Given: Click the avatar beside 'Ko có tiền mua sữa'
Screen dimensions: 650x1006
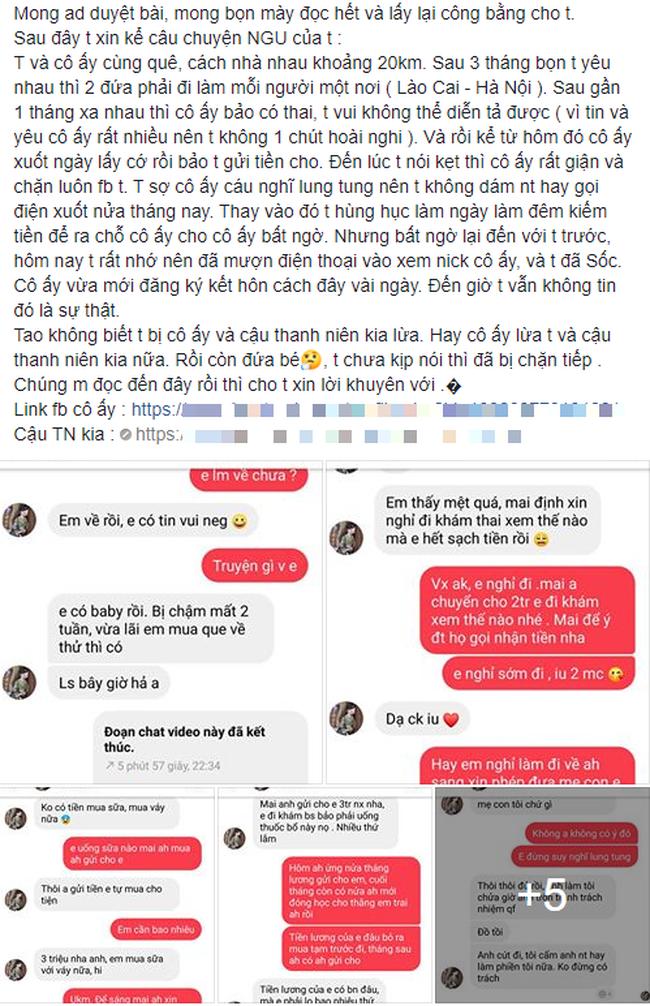Looking at the screenshot, I should pos(16,818).
